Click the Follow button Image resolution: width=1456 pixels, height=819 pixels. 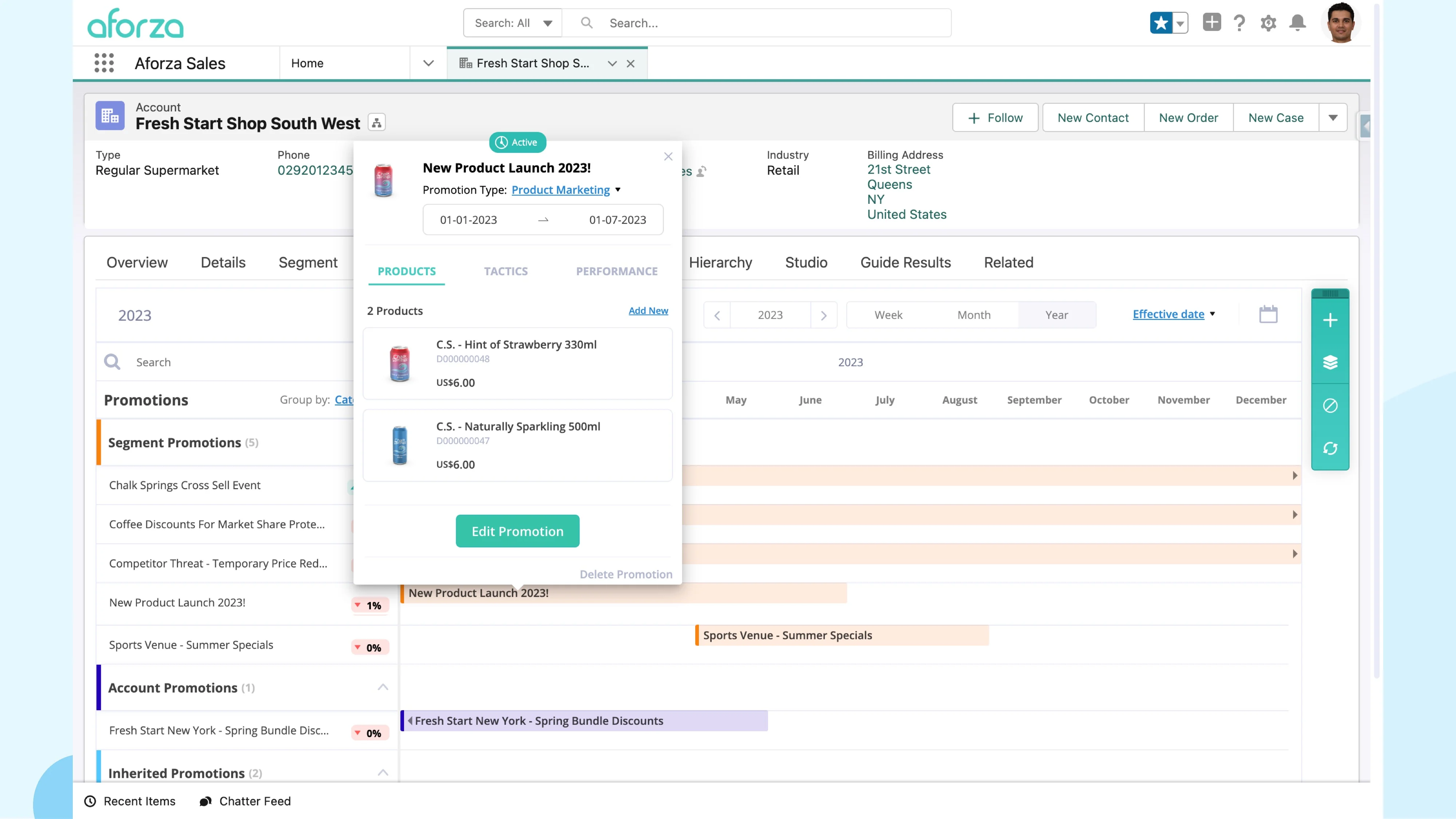coord(995,118)
